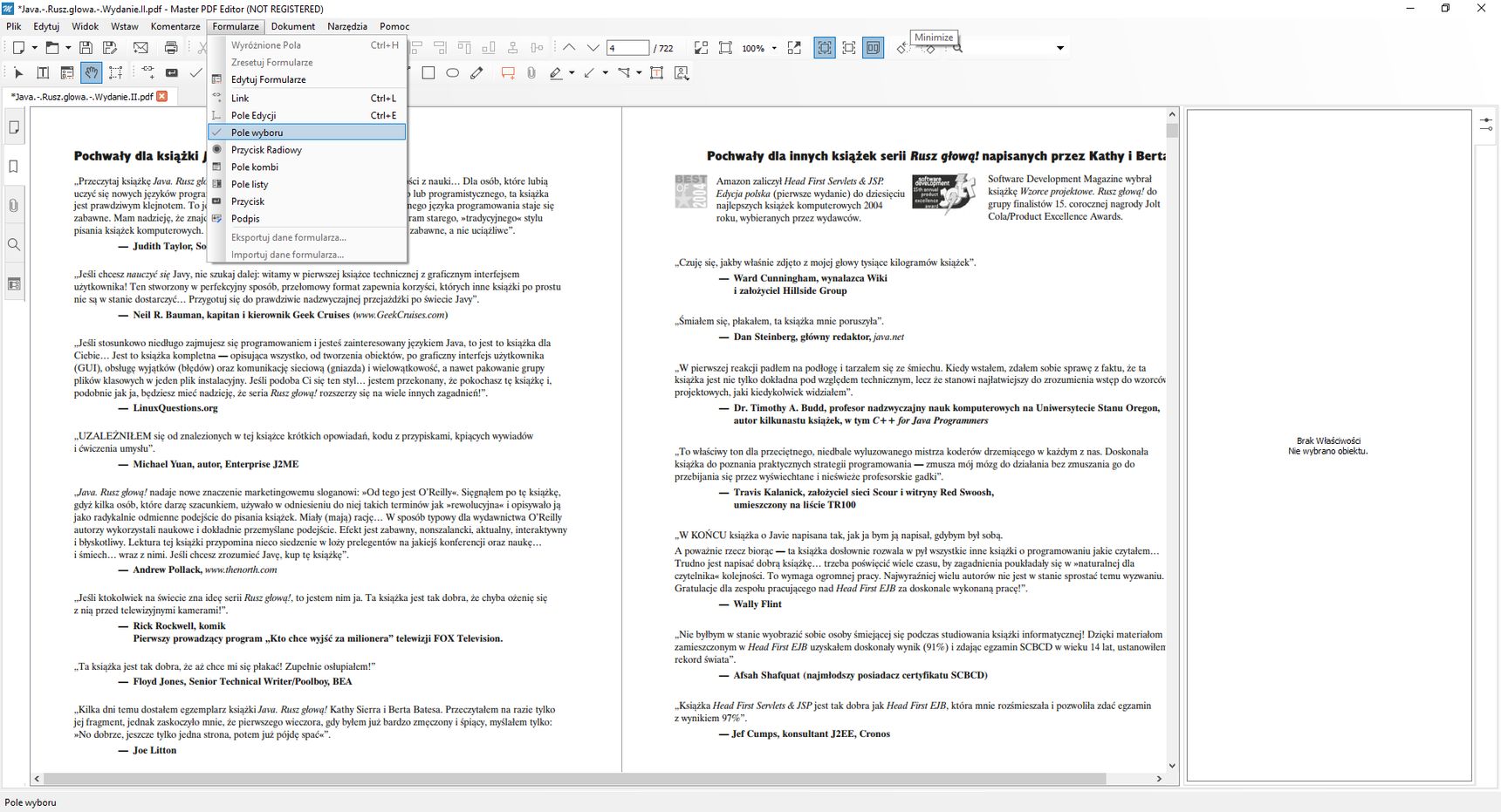The width and height of the screenshot is (1501, 812).
Task: Open the search panel in sidebar
Action: point(13,245)
